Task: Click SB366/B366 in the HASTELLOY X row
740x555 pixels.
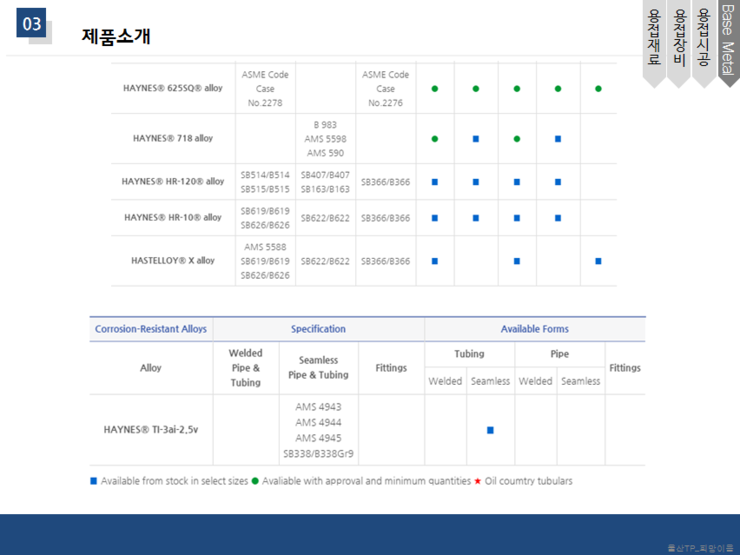Action: point(386,261)
